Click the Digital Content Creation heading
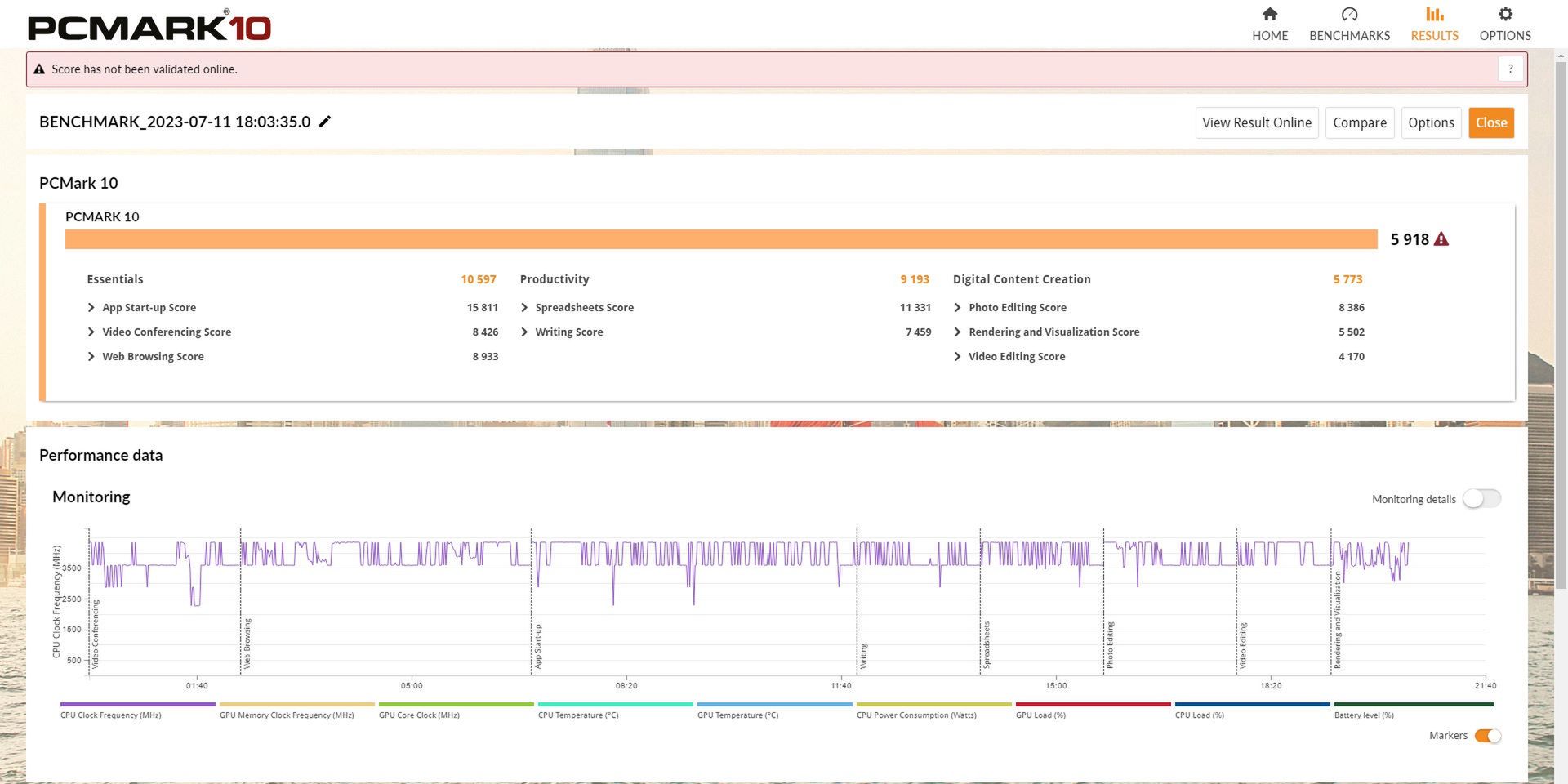 coord(1022,279)
